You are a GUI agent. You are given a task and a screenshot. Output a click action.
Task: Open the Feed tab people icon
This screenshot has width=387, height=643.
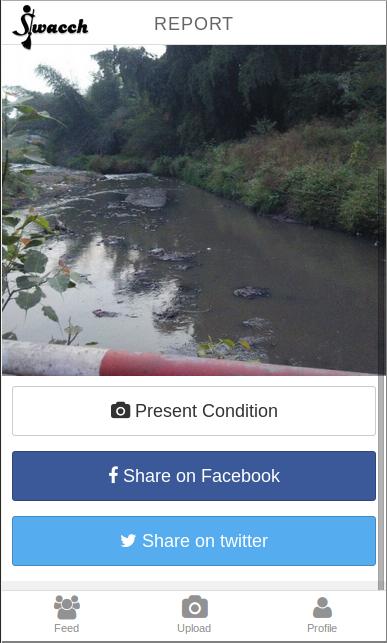[x=67, y=607]
